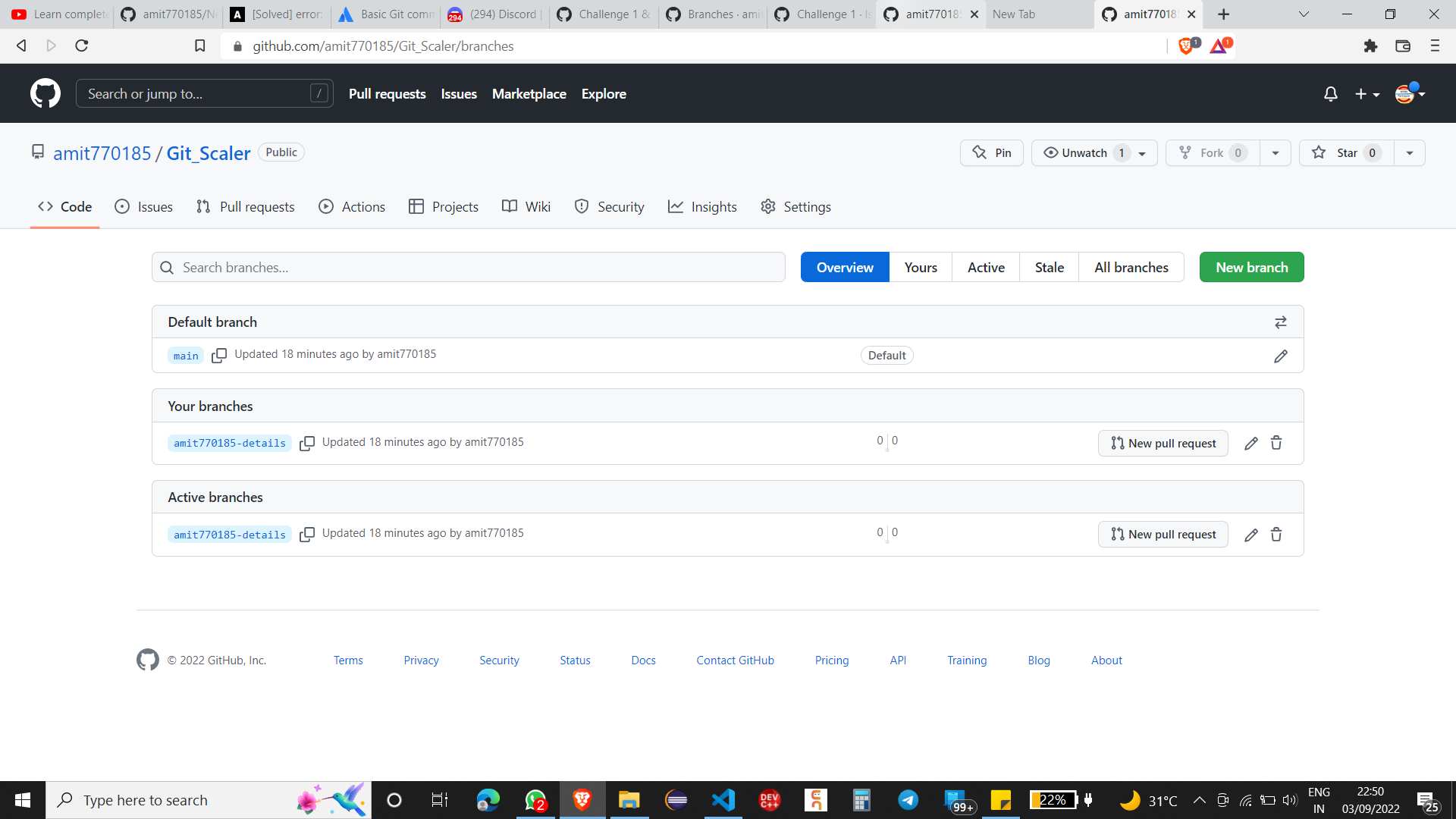Open the switch default branch icon
Viewport: 1456px width, 819px height.
1280,322
